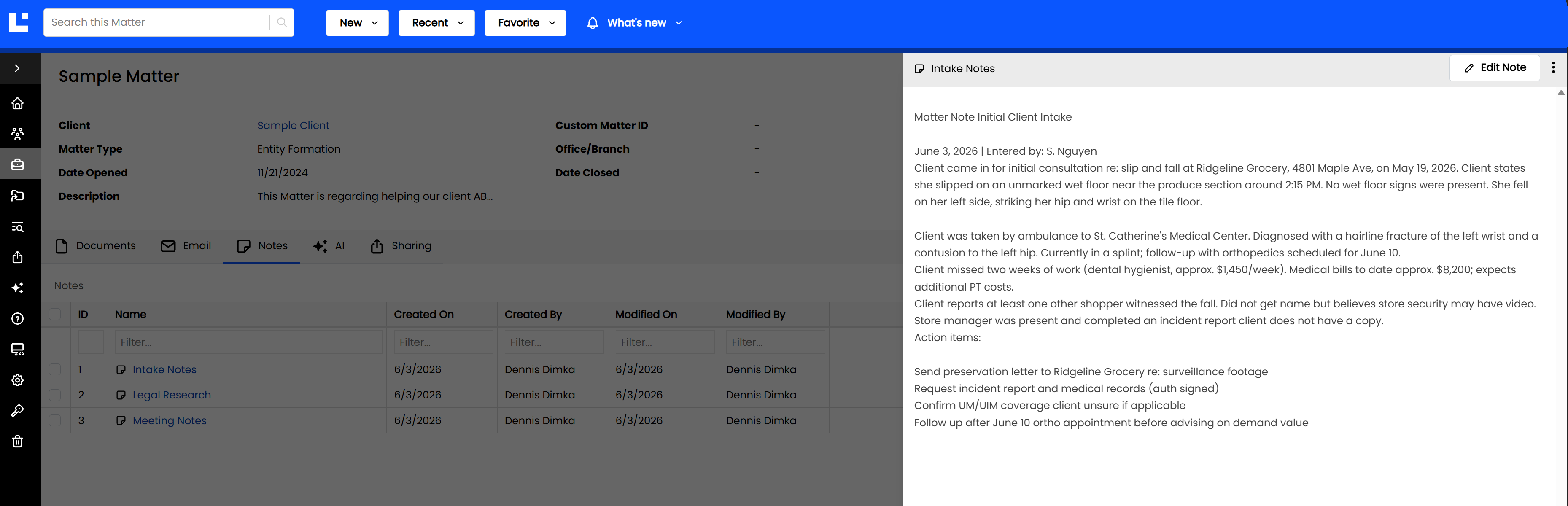Open the three-dot menu in the note panel
Image resolution: width=1568 pixels, height=506 pixels.
pyautogui.click(x=1553, y=67)
